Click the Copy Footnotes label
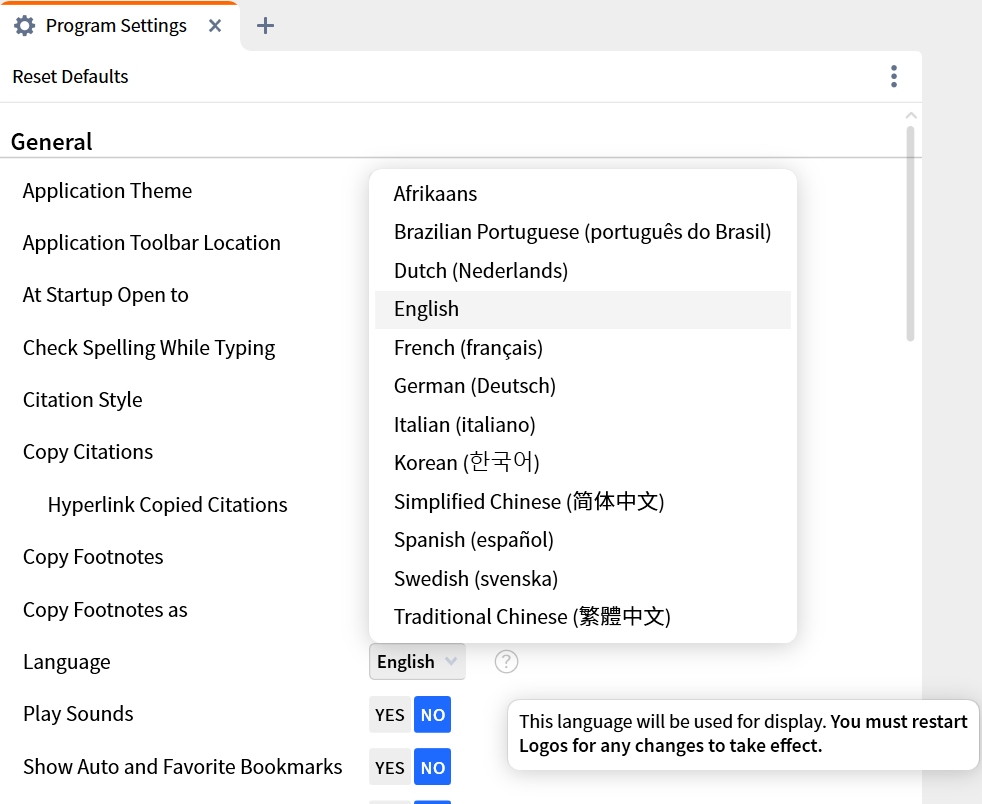The height and width of the screenshot is (804, 982). (93, 557)
